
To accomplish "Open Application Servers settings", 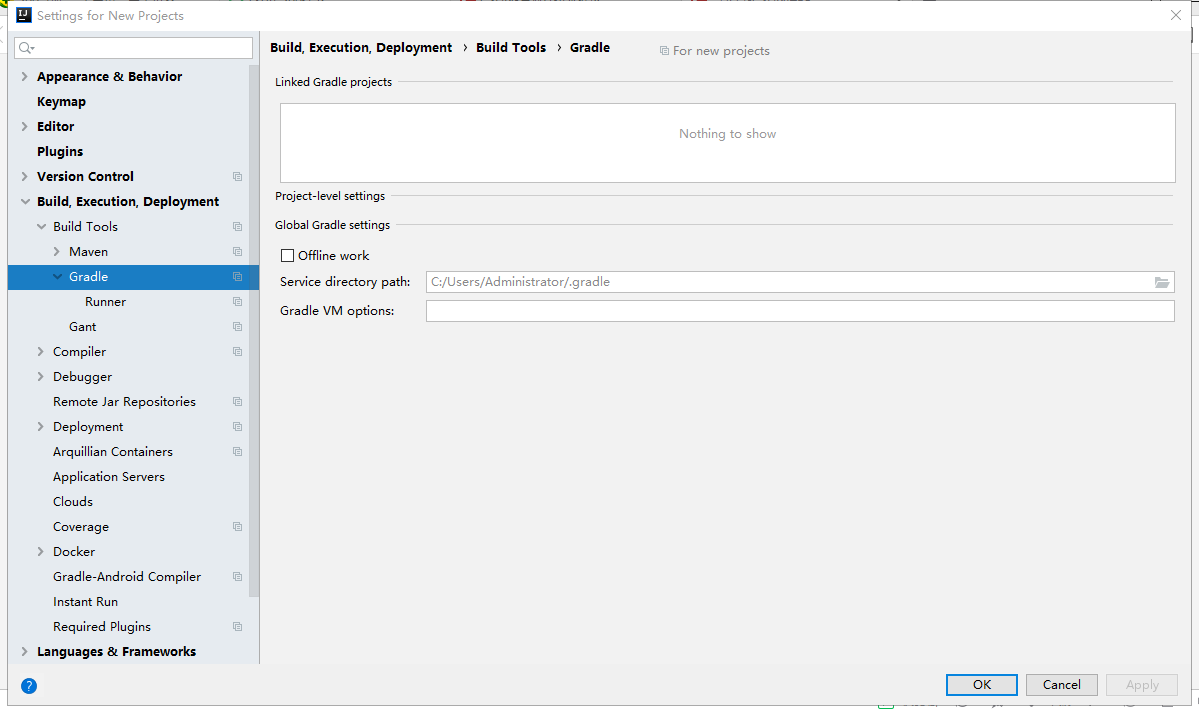I will pos(109,477).
